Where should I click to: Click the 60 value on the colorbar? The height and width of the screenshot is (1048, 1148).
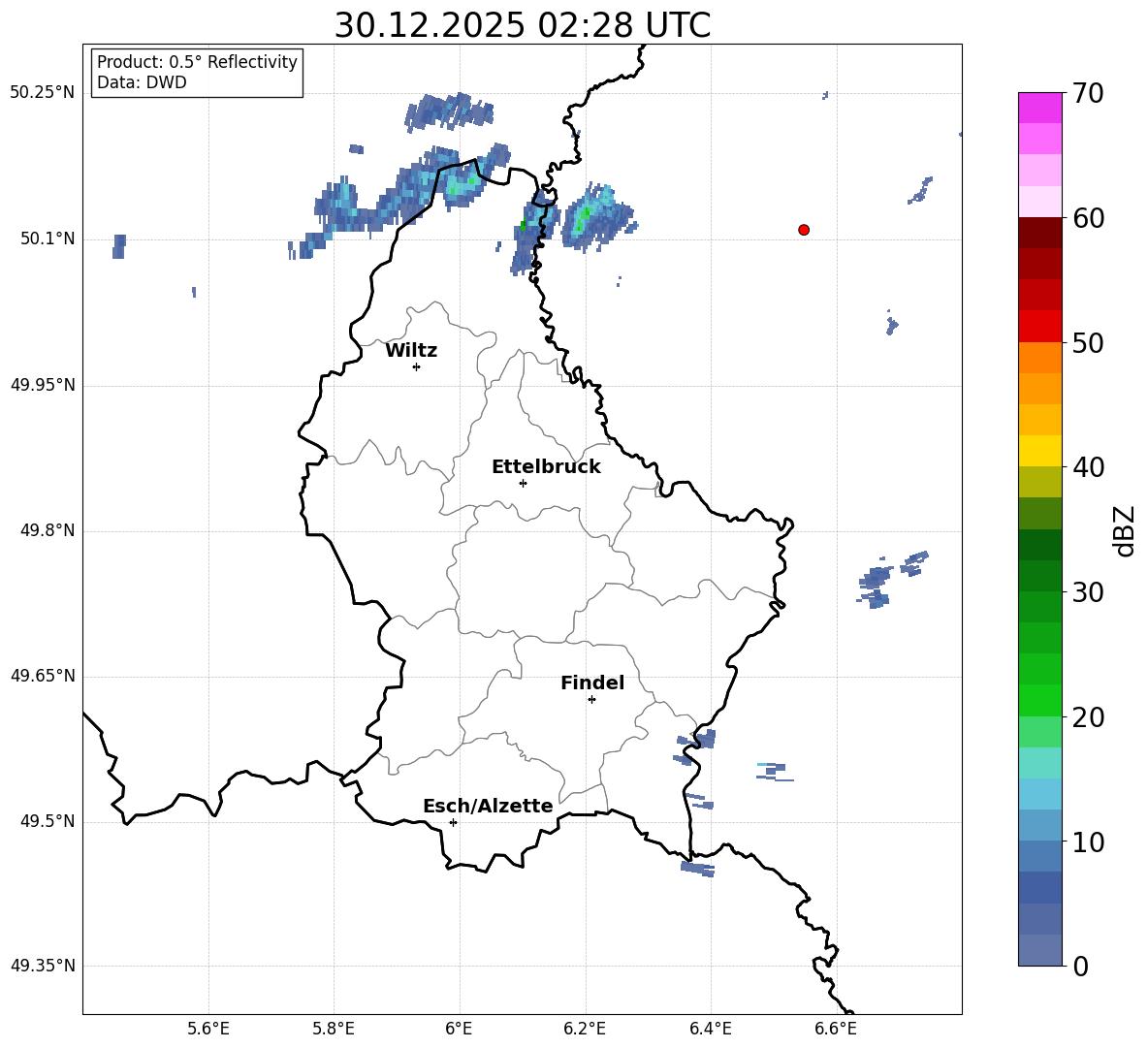click(1088, 218)
